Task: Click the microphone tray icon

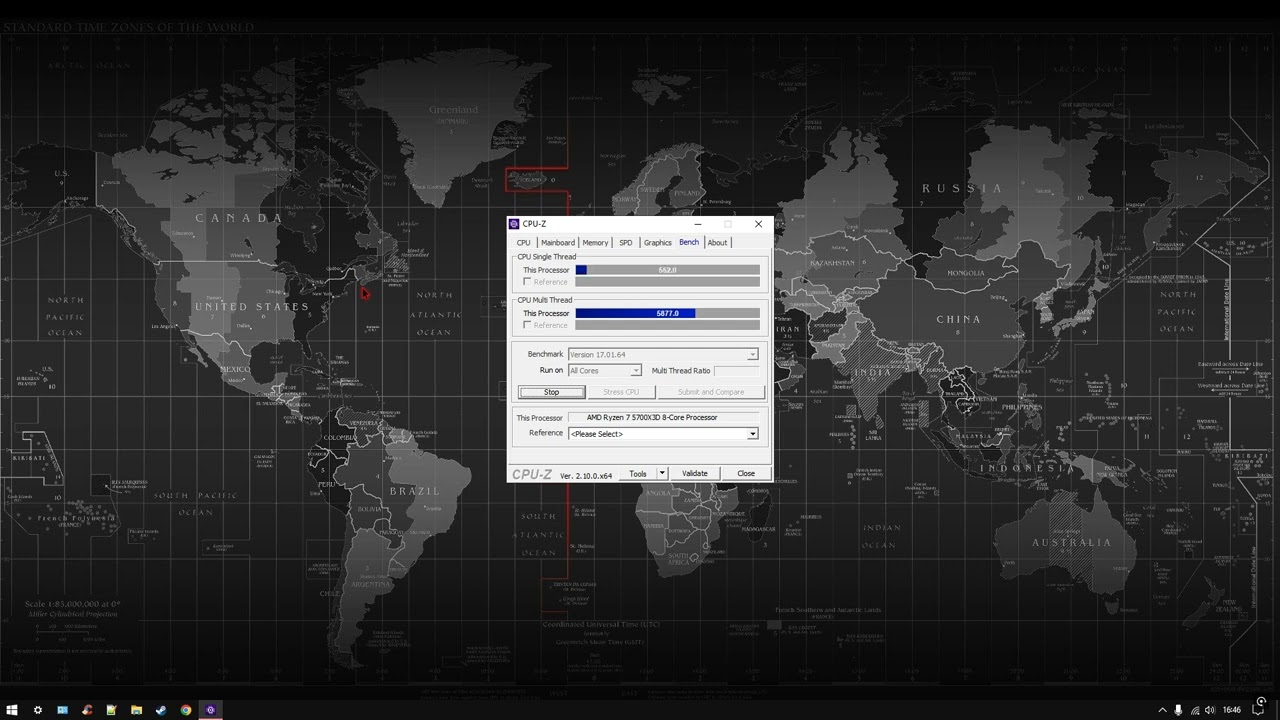Action: (x=1178, y=710)
